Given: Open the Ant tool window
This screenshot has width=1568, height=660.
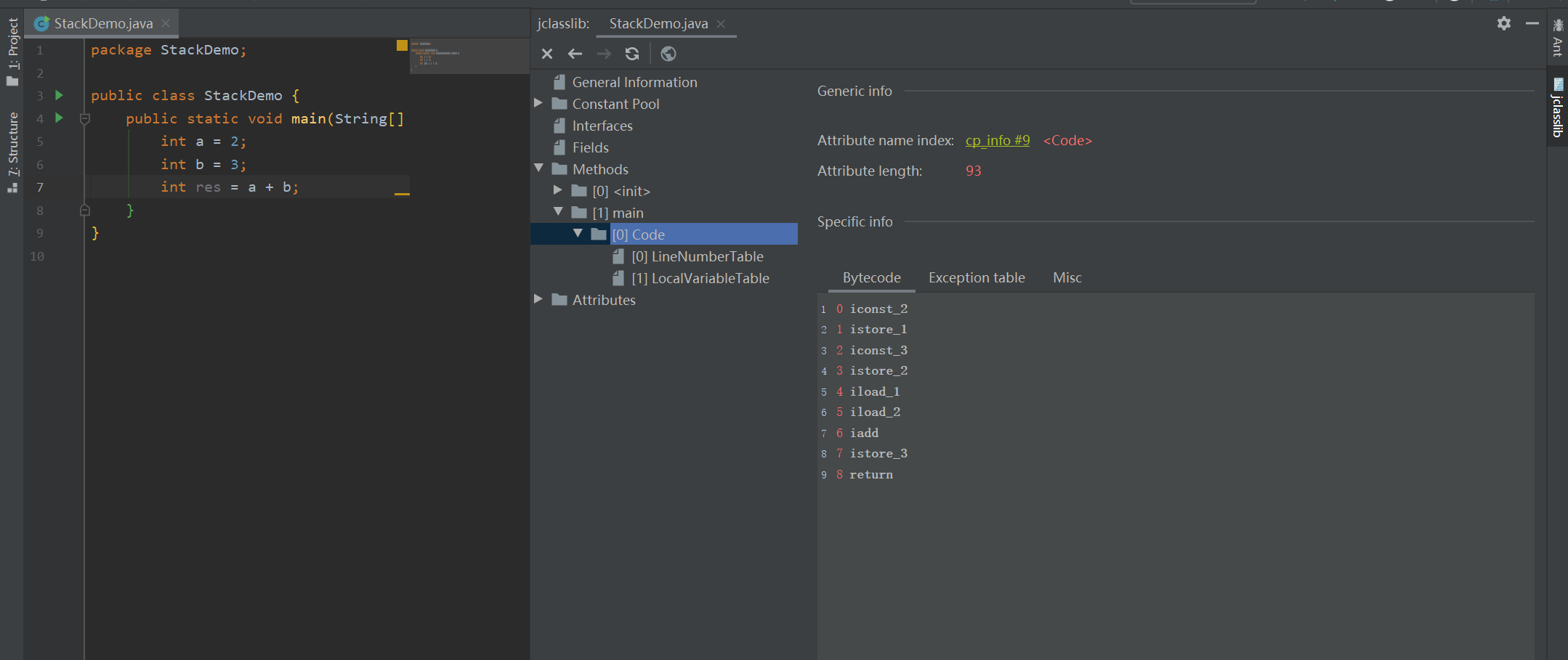Looking at the screenshot, I should point(1557,37).
